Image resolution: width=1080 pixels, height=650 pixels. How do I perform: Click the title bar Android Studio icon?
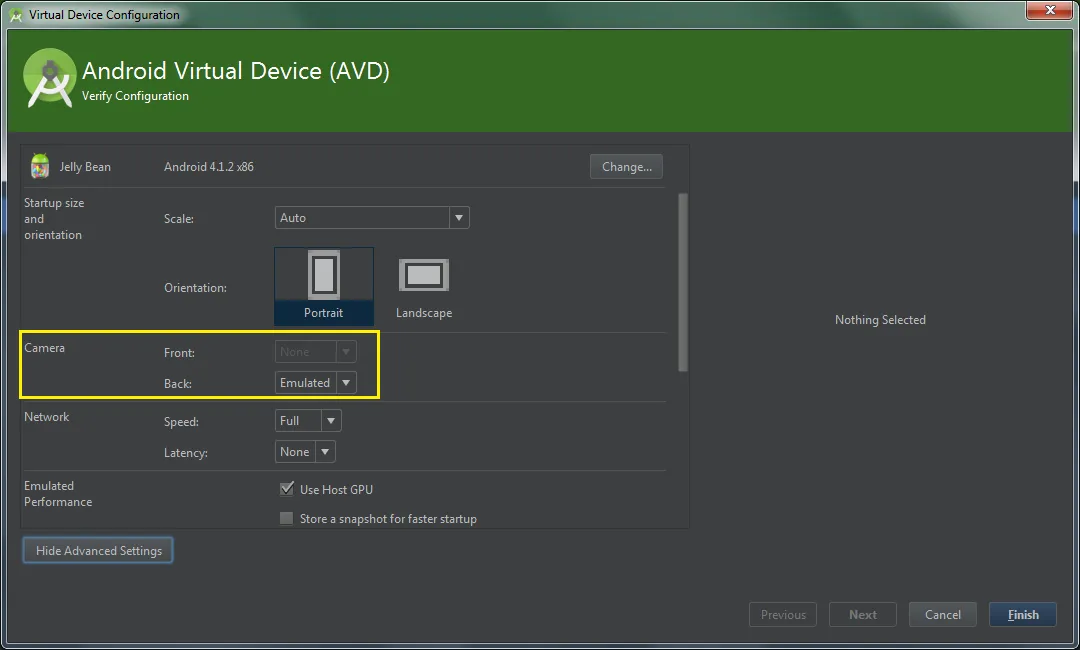[x=16, y=14]
